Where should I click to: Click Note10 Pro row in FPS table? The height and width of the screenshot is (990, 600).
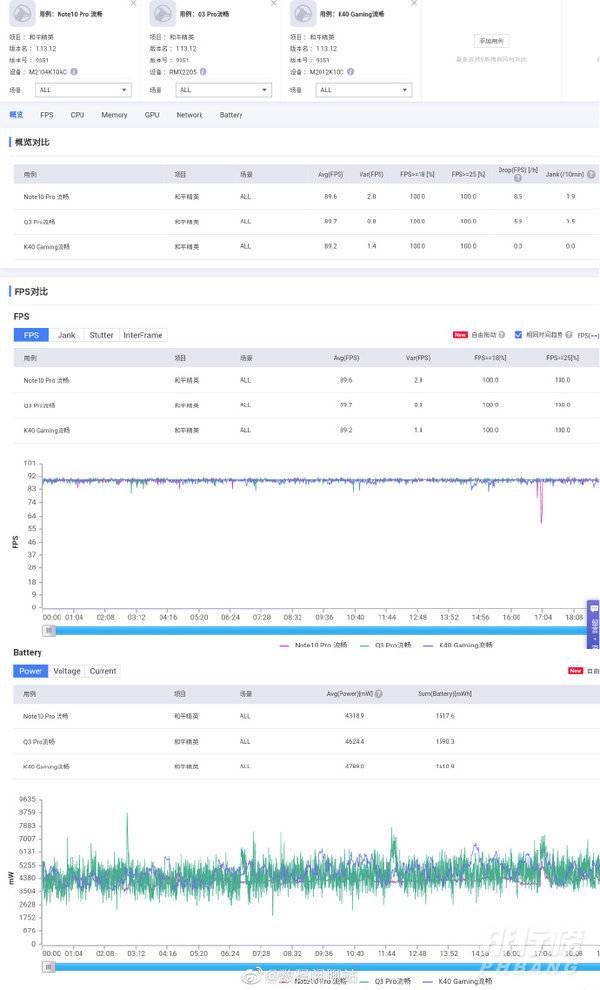(x=306, y=380)
